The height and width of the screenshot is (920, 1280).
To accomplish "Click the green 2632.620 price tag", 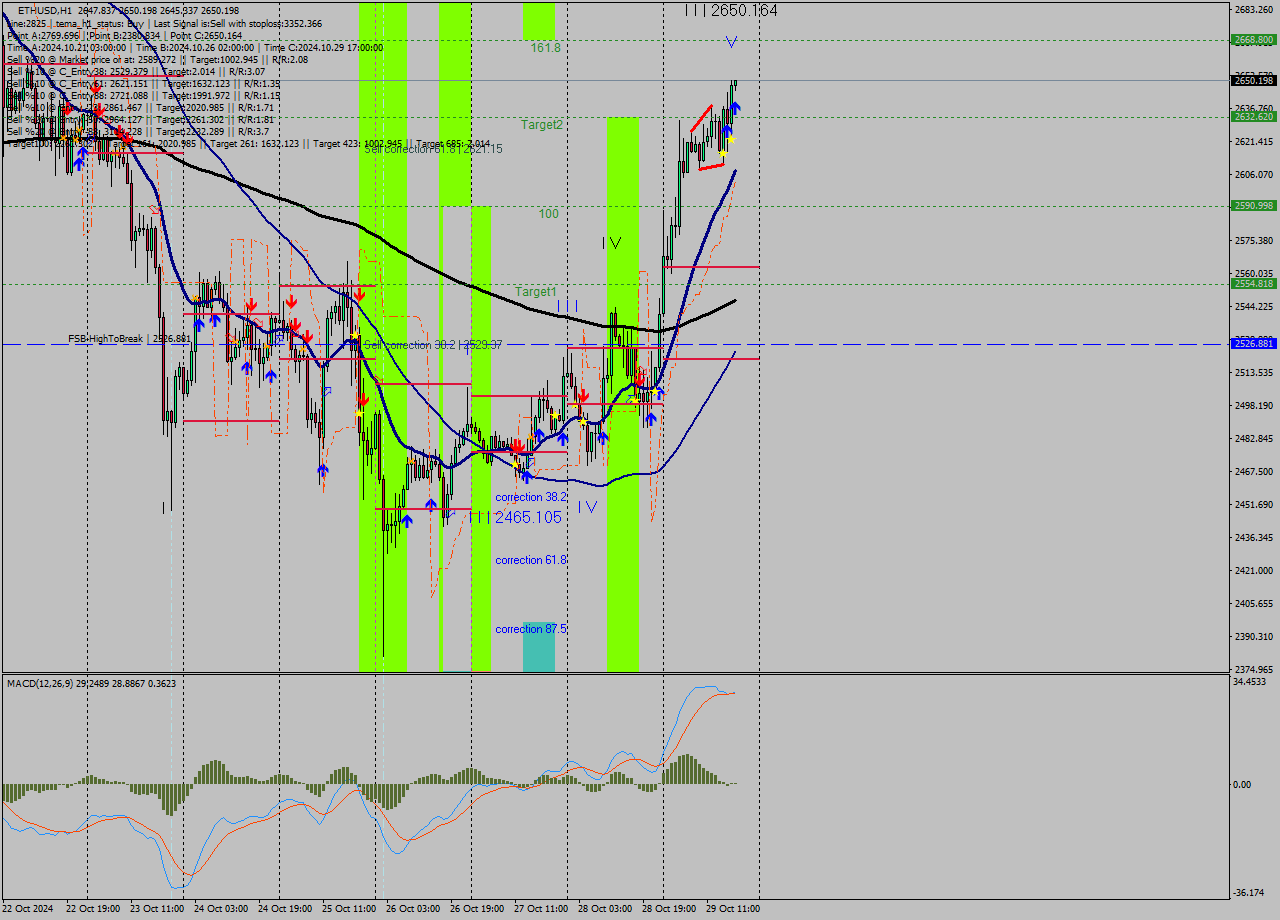I will (x=1253, y=117).
